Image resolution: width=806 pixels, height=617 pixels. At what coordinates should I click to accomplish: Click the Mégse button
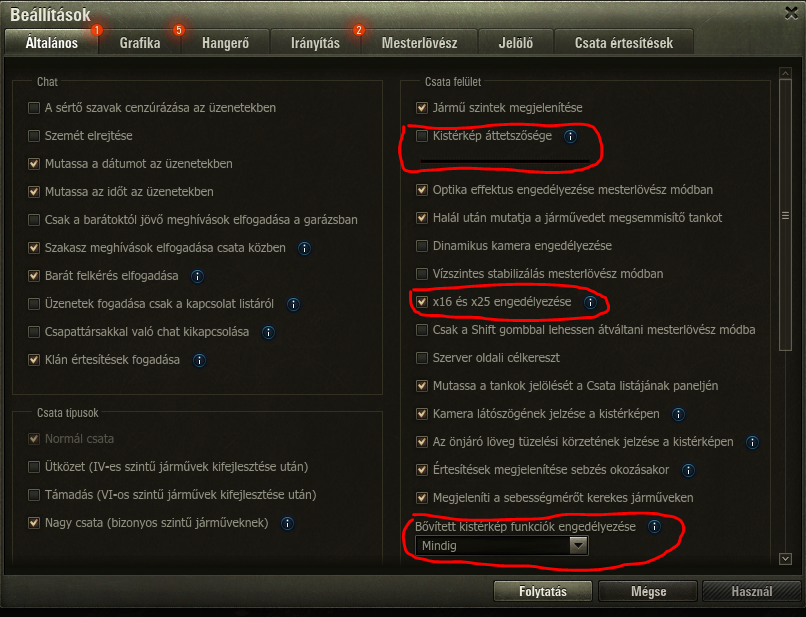click(648, 591)
